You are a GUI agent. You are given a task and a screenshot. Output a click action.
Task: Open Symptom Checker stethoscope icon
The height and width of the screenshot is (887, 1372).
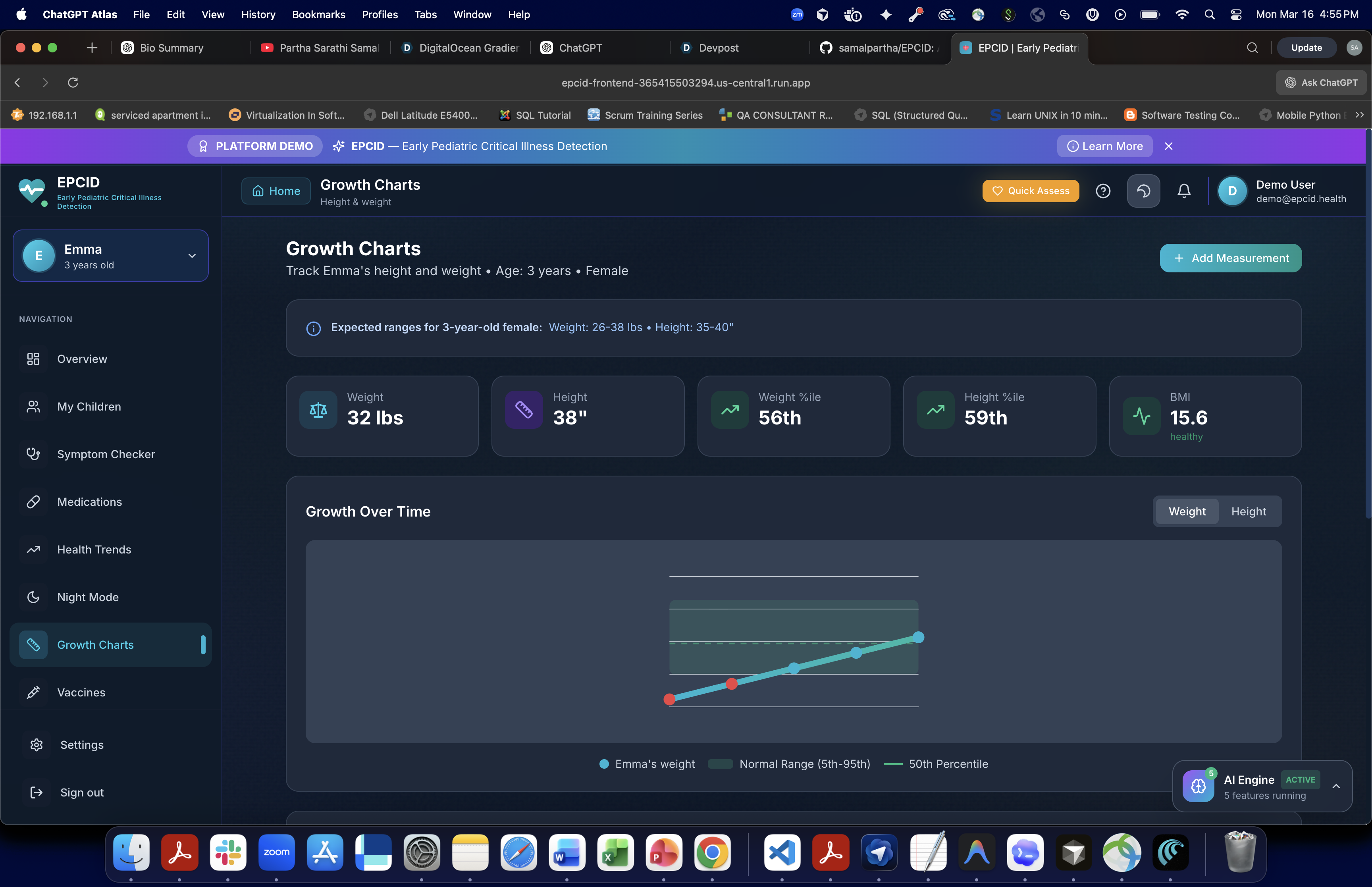[x=33, y=454]
